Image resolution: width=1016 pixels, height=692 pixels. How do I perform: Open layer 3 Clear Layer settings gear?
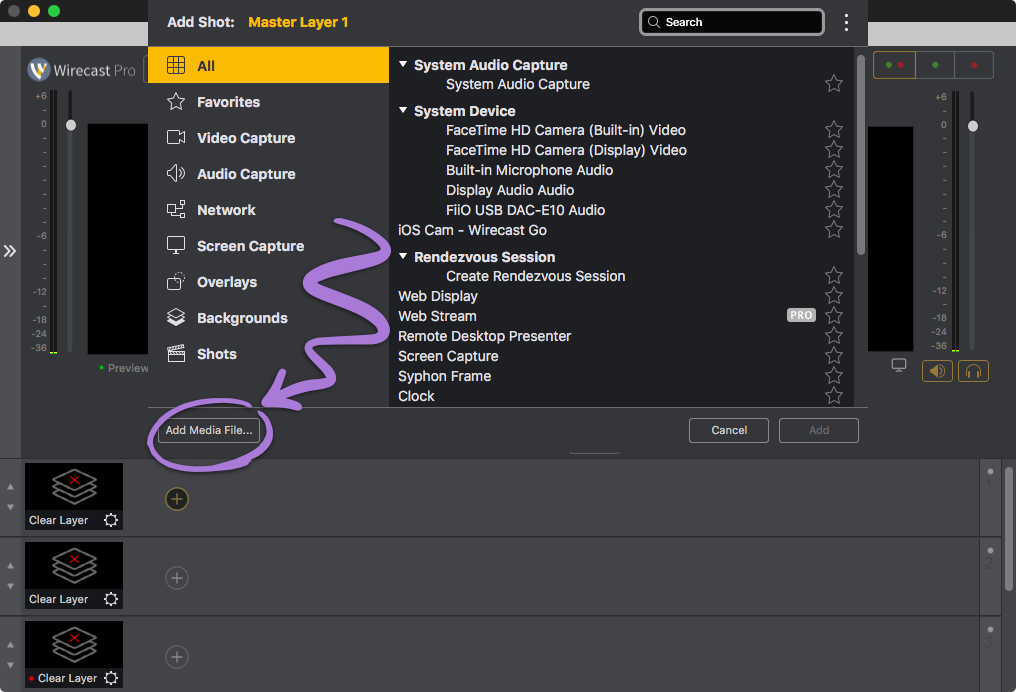tap(111, 678)
